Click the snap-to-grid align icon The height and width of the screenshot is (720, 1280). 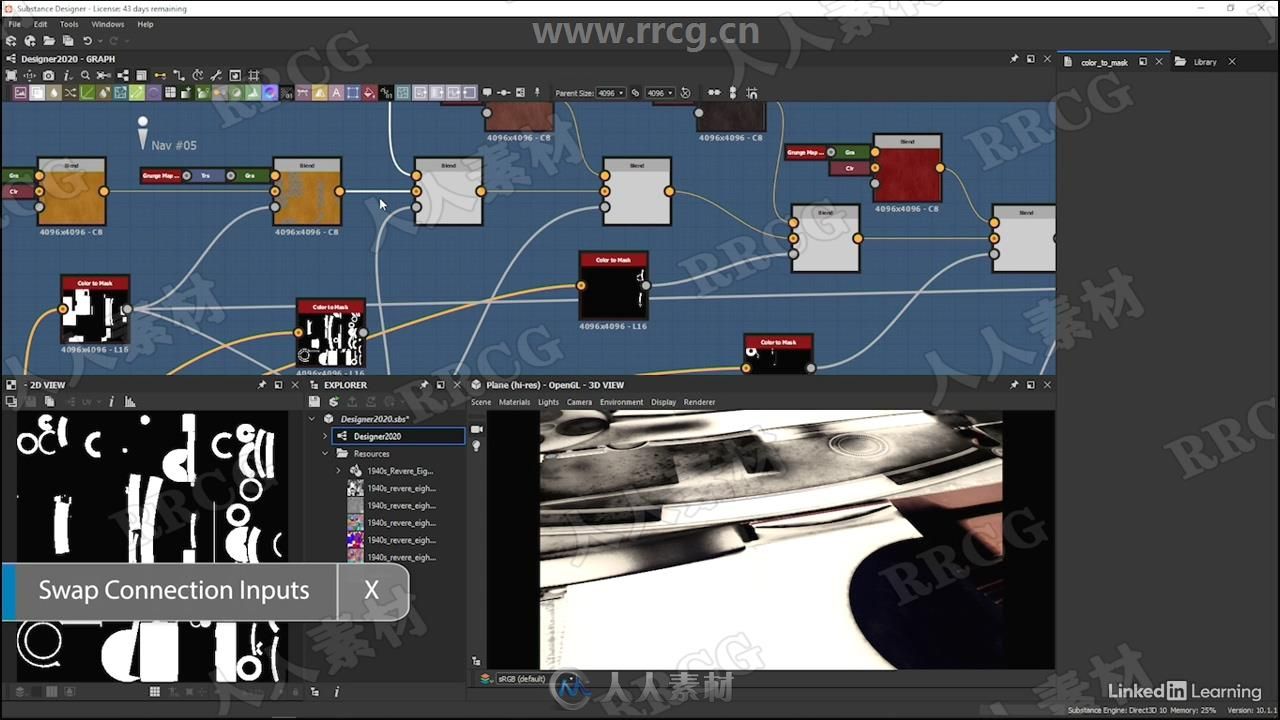[x=752, y=93]
